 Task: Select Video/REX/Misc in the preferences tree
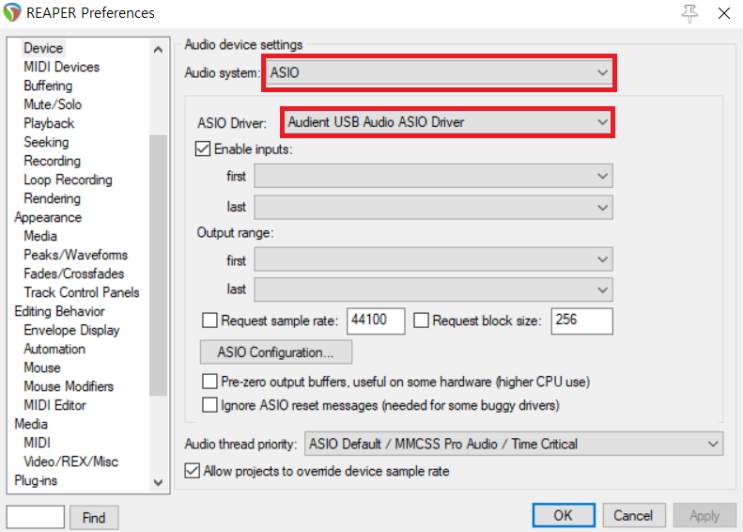coord(71,461)
